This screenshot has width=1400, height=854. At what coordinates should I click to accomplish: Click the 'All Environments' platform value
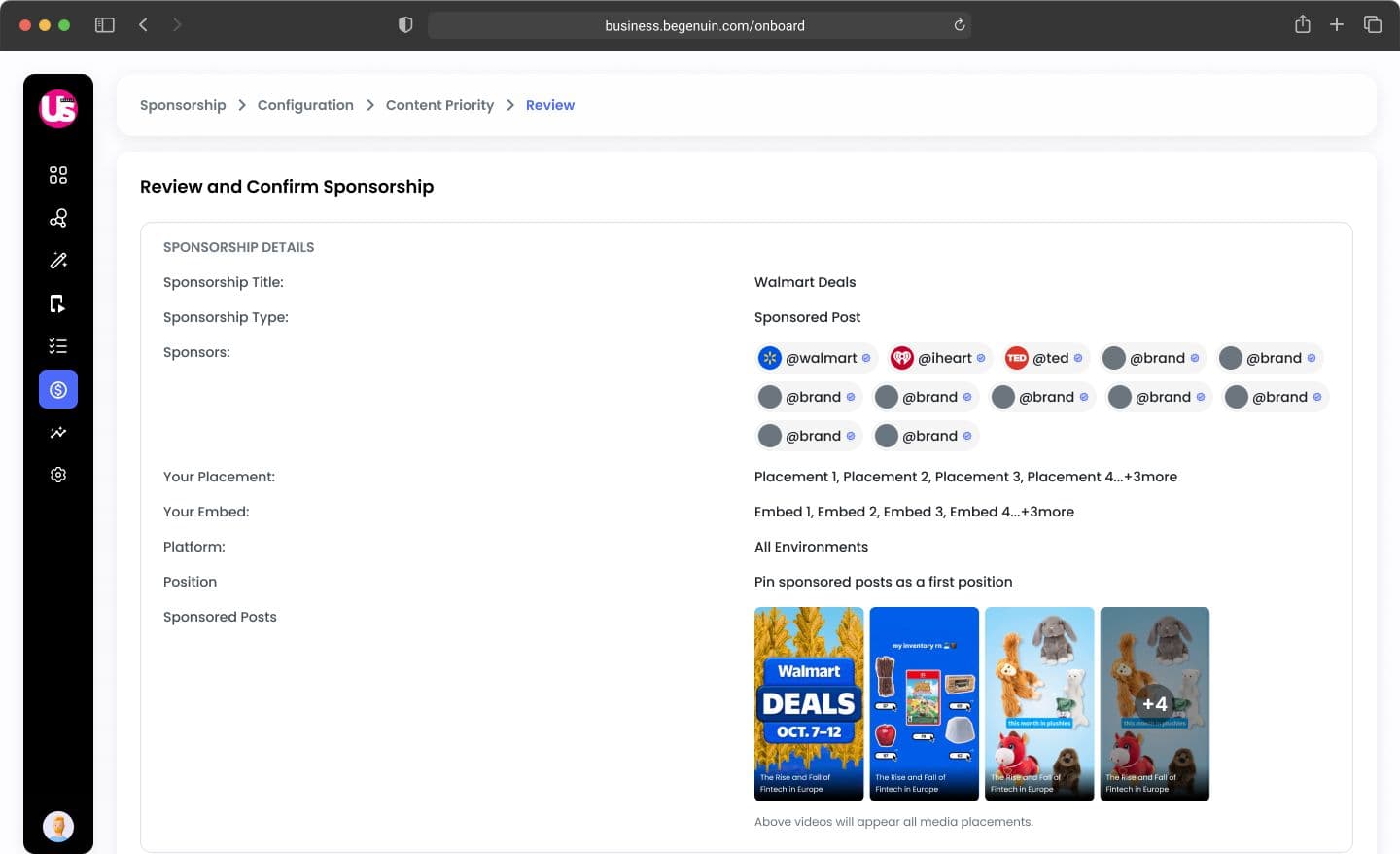tap(811, 547)
